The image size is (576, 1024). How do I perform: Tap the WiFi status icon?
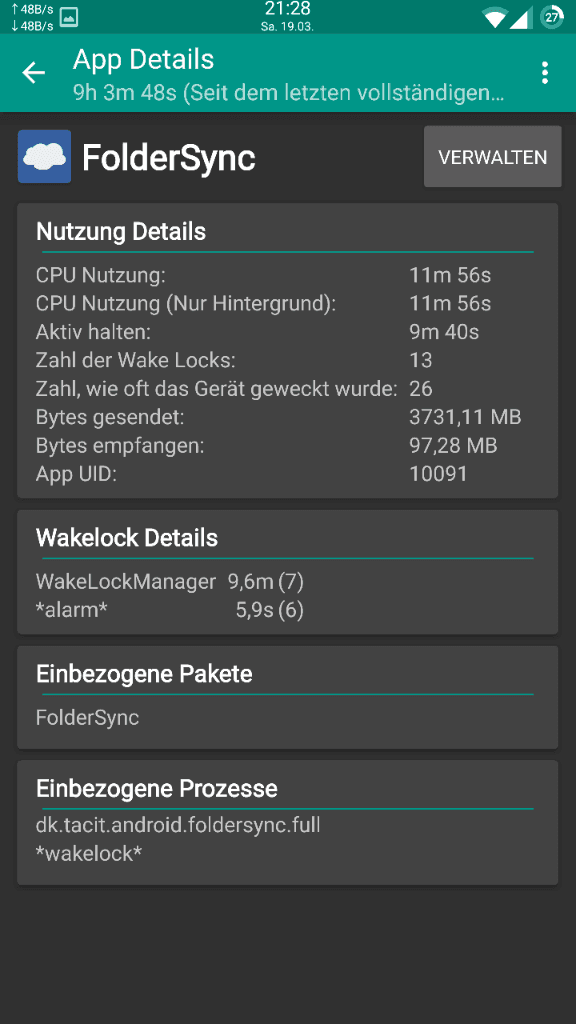click(494, 17)
